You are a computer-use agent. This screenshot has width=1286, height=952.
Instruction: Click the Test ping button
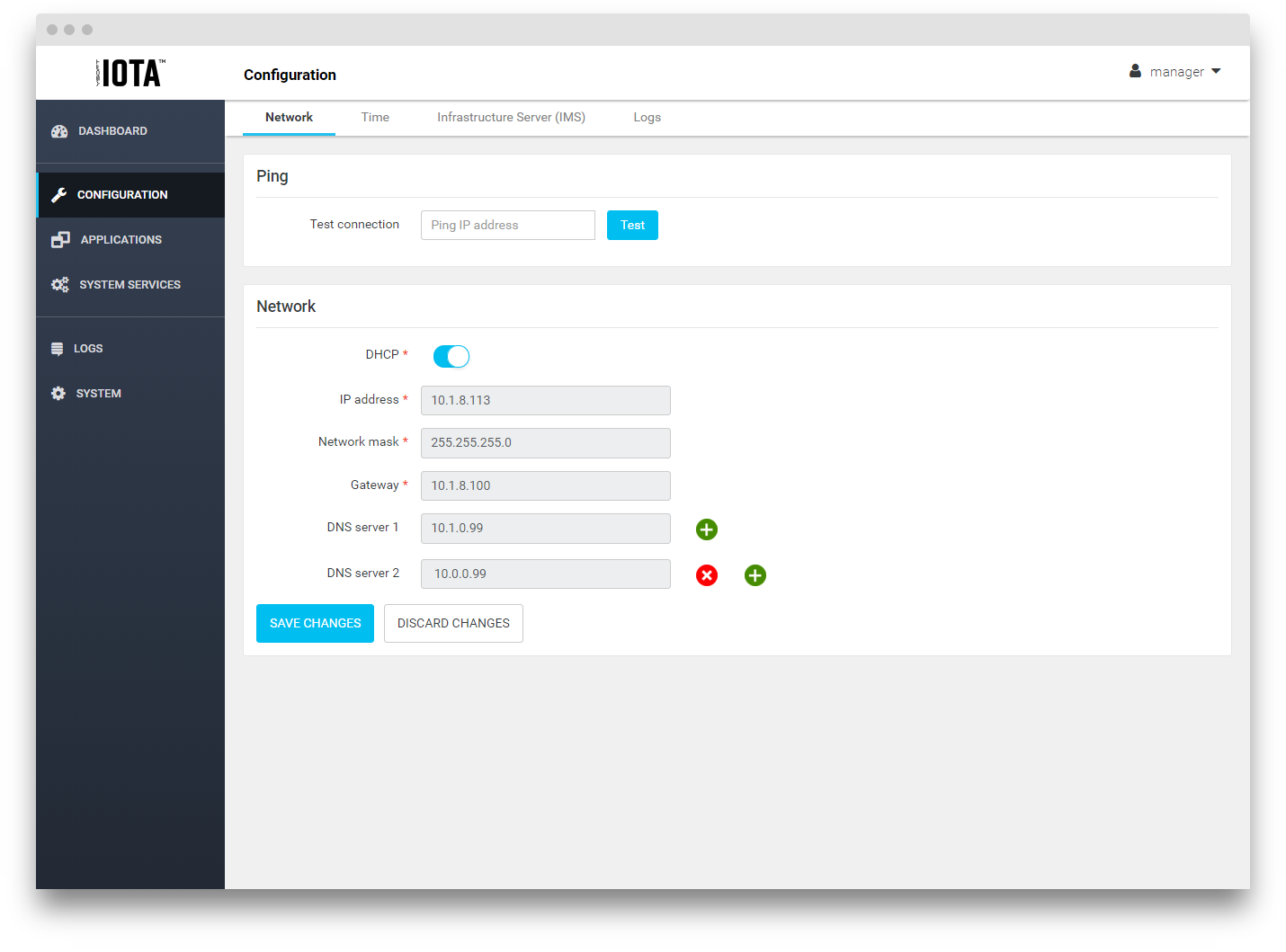(x=632, y=226)
